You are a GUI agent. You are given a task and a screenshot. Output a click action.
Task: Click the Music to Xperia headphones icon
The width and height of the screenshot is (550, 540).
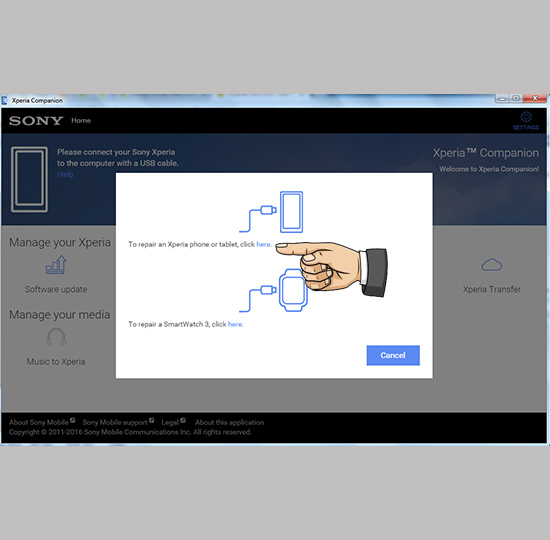(x=56, y=337)
